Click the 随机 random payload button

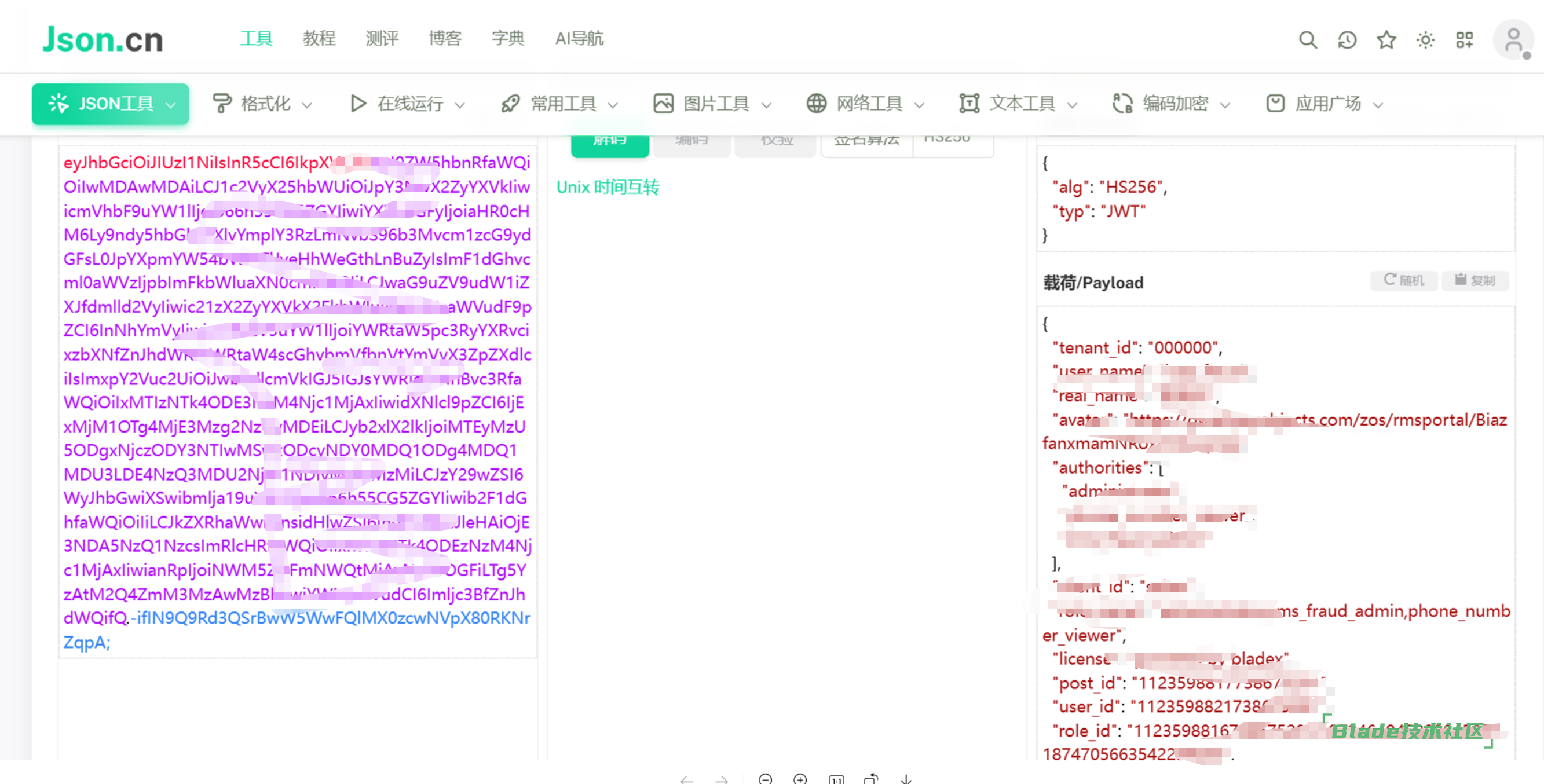(1403, 280)
